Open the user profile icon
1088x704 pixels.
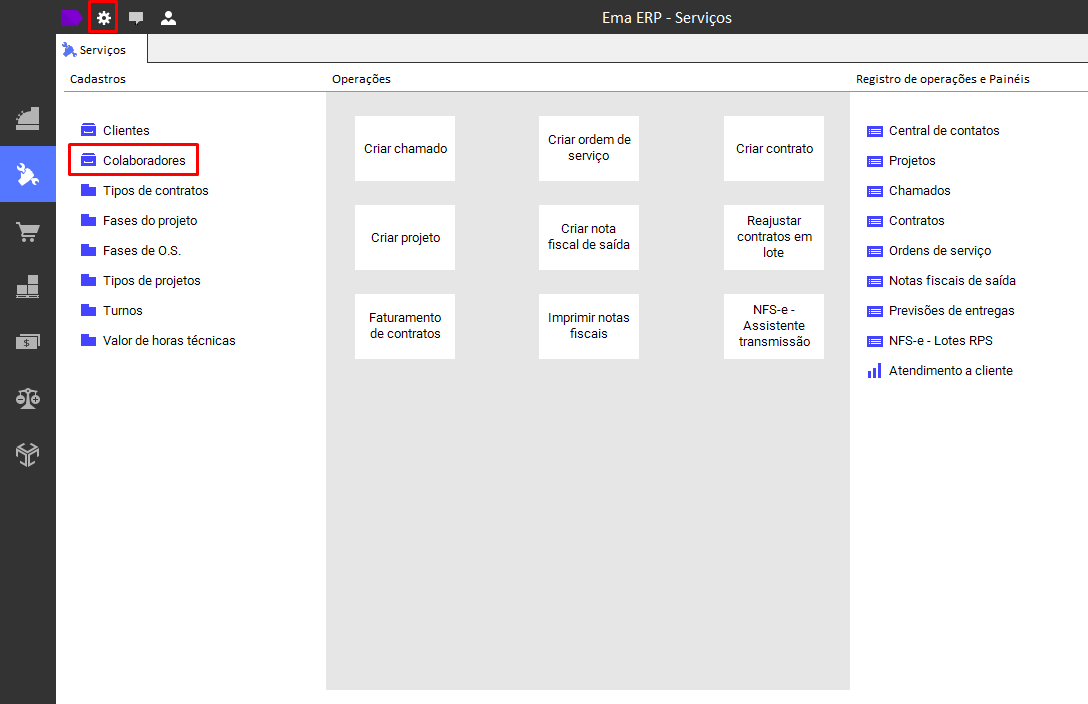pos(168,18)
